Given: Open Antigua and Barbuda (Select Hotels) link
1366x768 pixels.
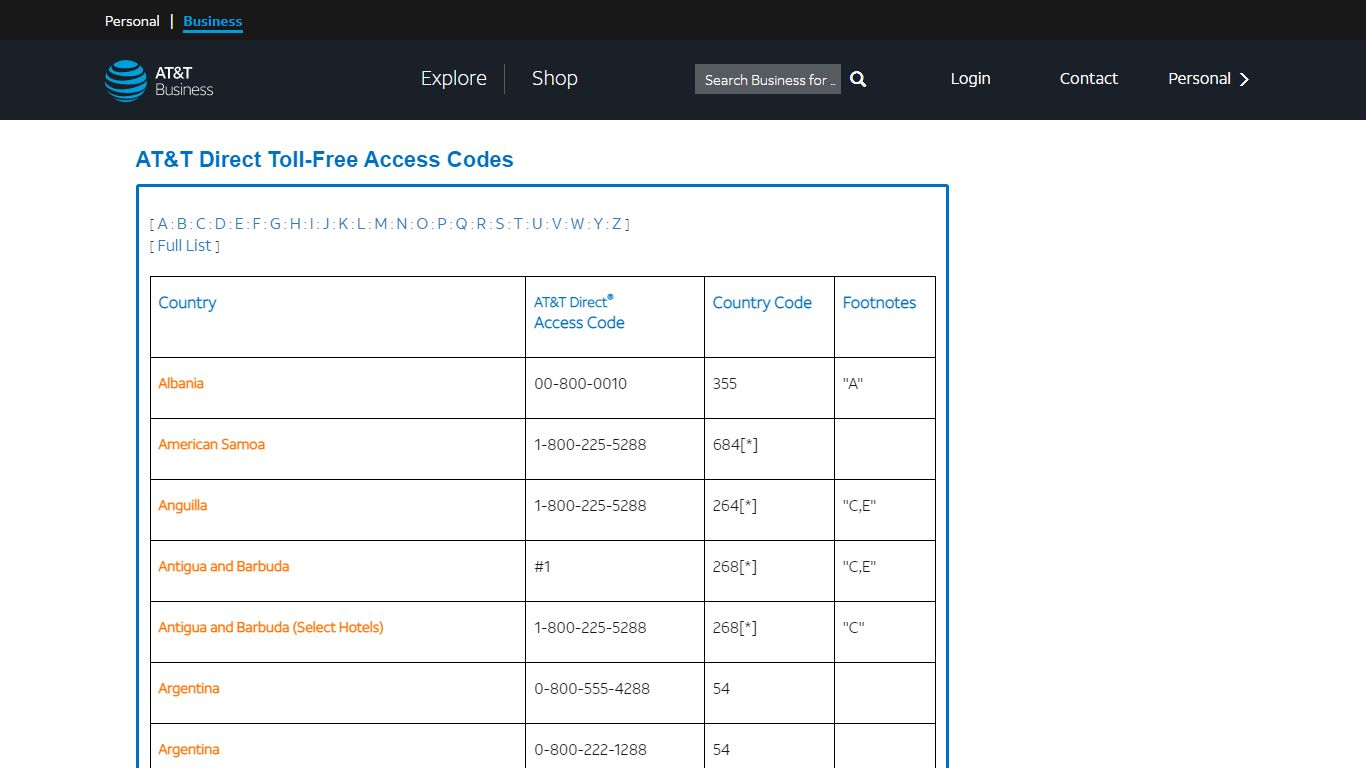Looking at the screenshot, I should pos(271,627).
